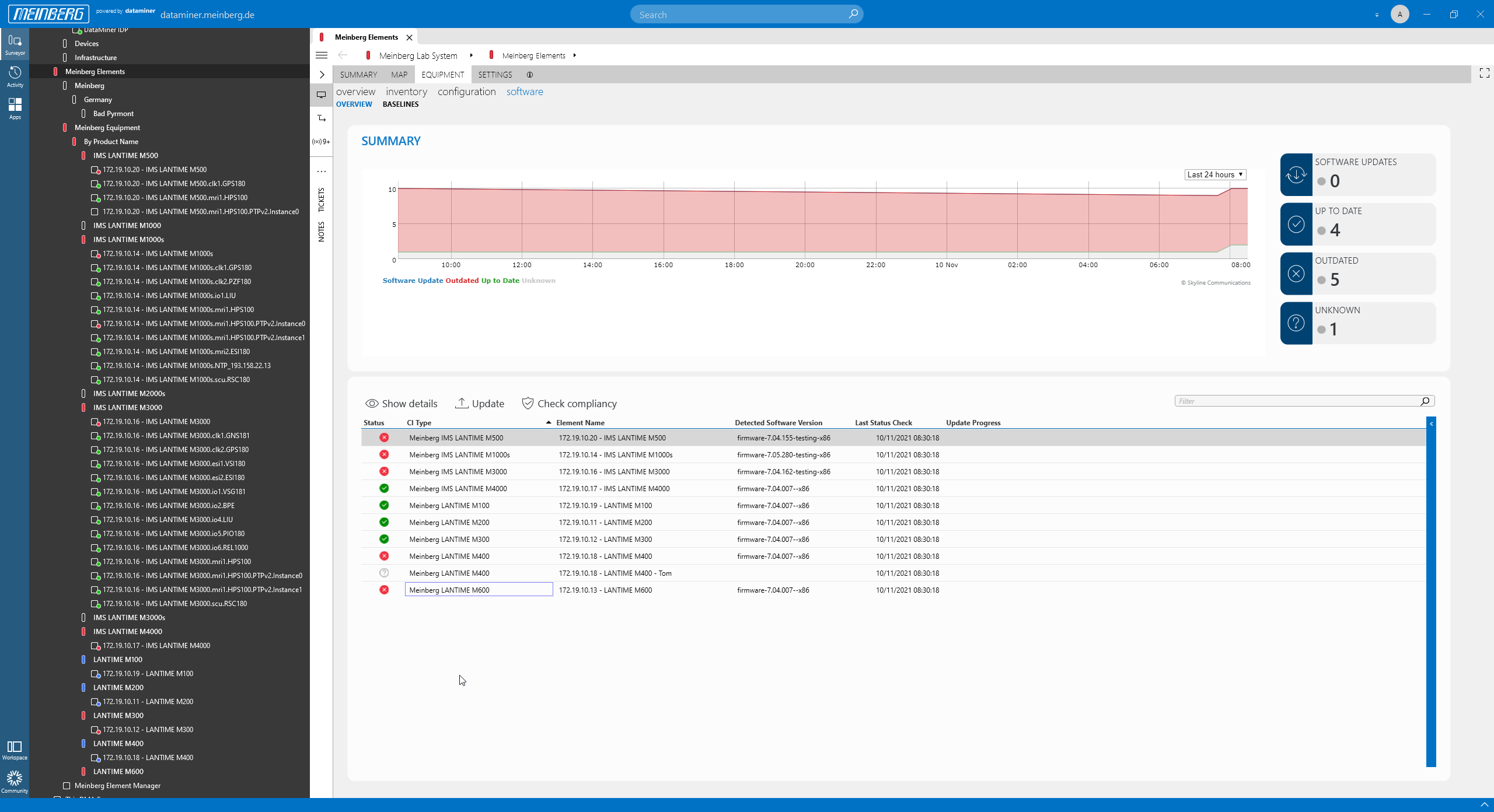
Task: Open the Apps sidebar panel
Action: [15, 108]
